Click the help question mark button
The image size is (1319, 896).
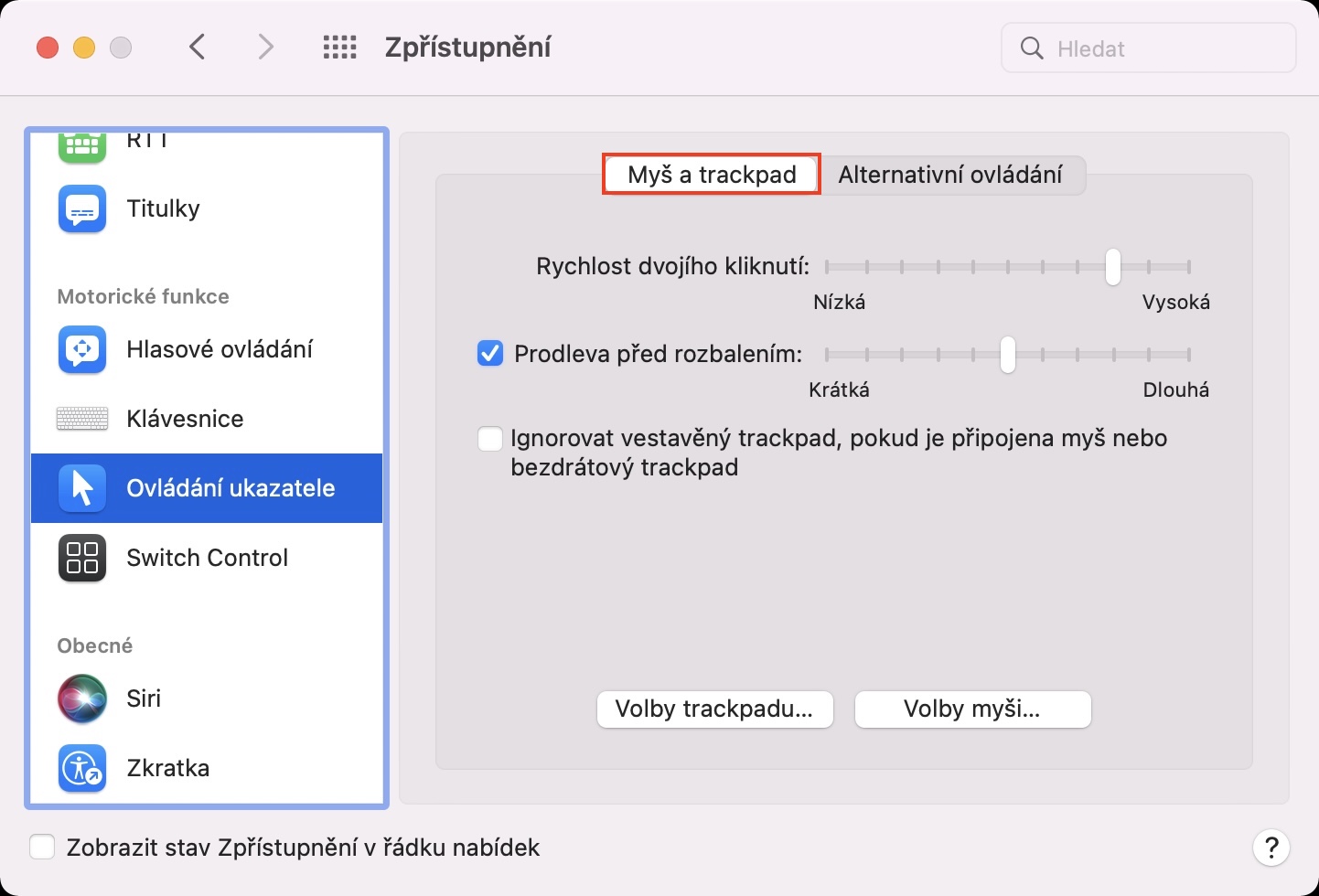click(1271, 848)
